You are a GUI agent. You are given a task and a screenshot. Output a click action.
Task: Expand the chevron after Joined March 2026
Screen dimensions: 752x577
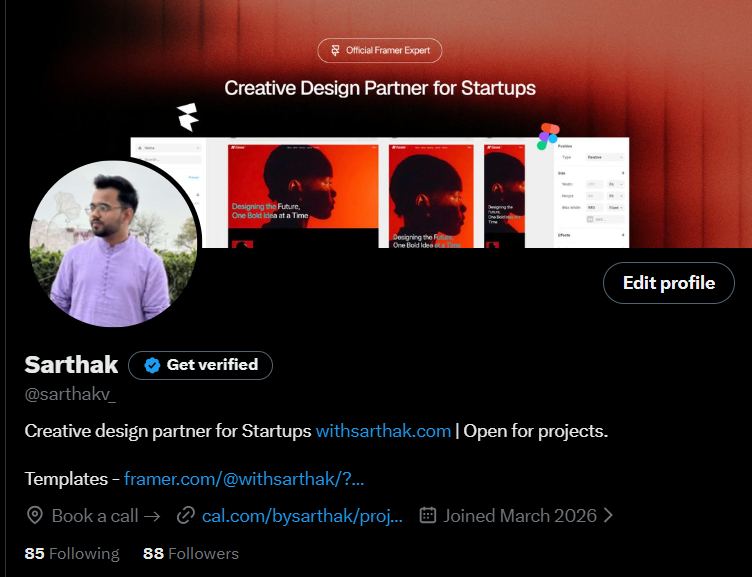608,516
